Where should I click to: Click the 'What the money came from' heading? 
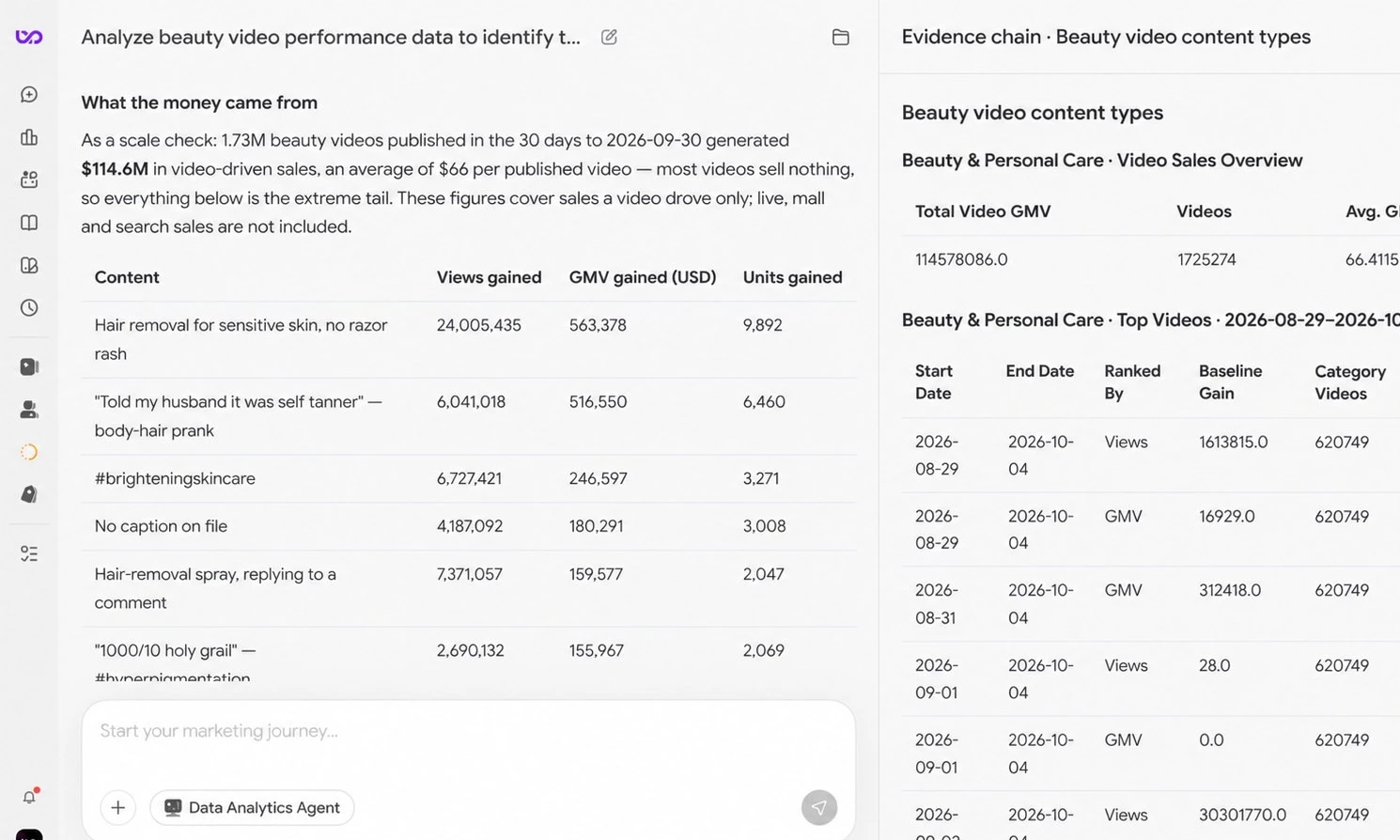click(x=199, y=102)
